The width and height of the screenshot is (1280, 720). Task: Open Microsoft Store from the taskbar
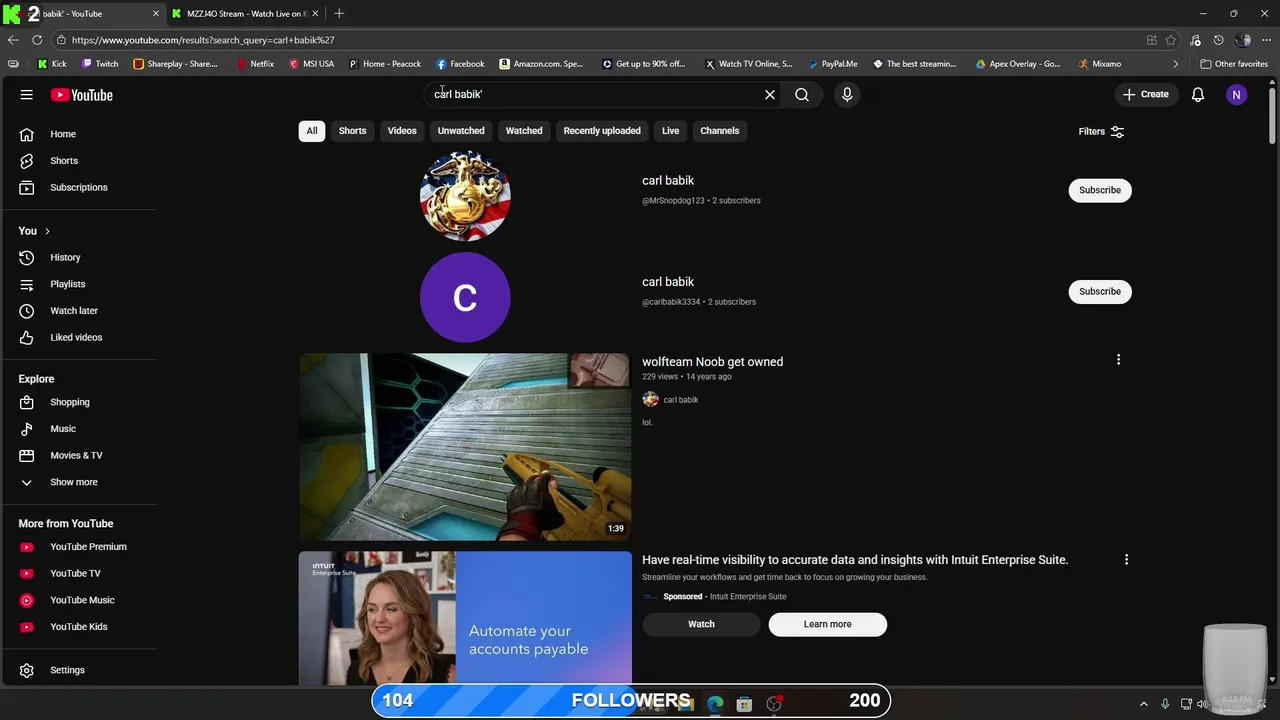[x=744, y=704]
